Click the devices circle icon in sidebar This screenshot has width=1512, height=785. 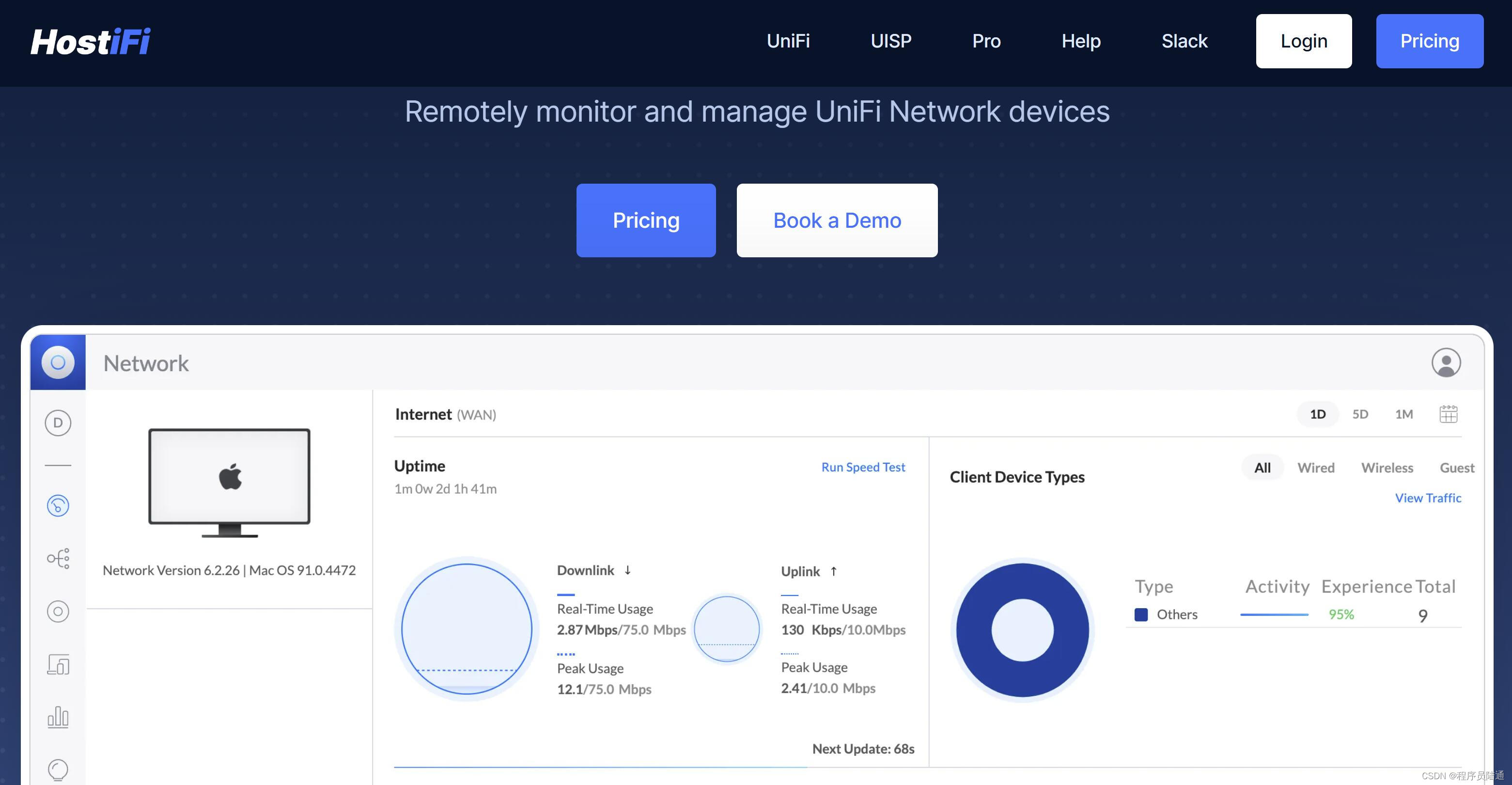point(58,611)
